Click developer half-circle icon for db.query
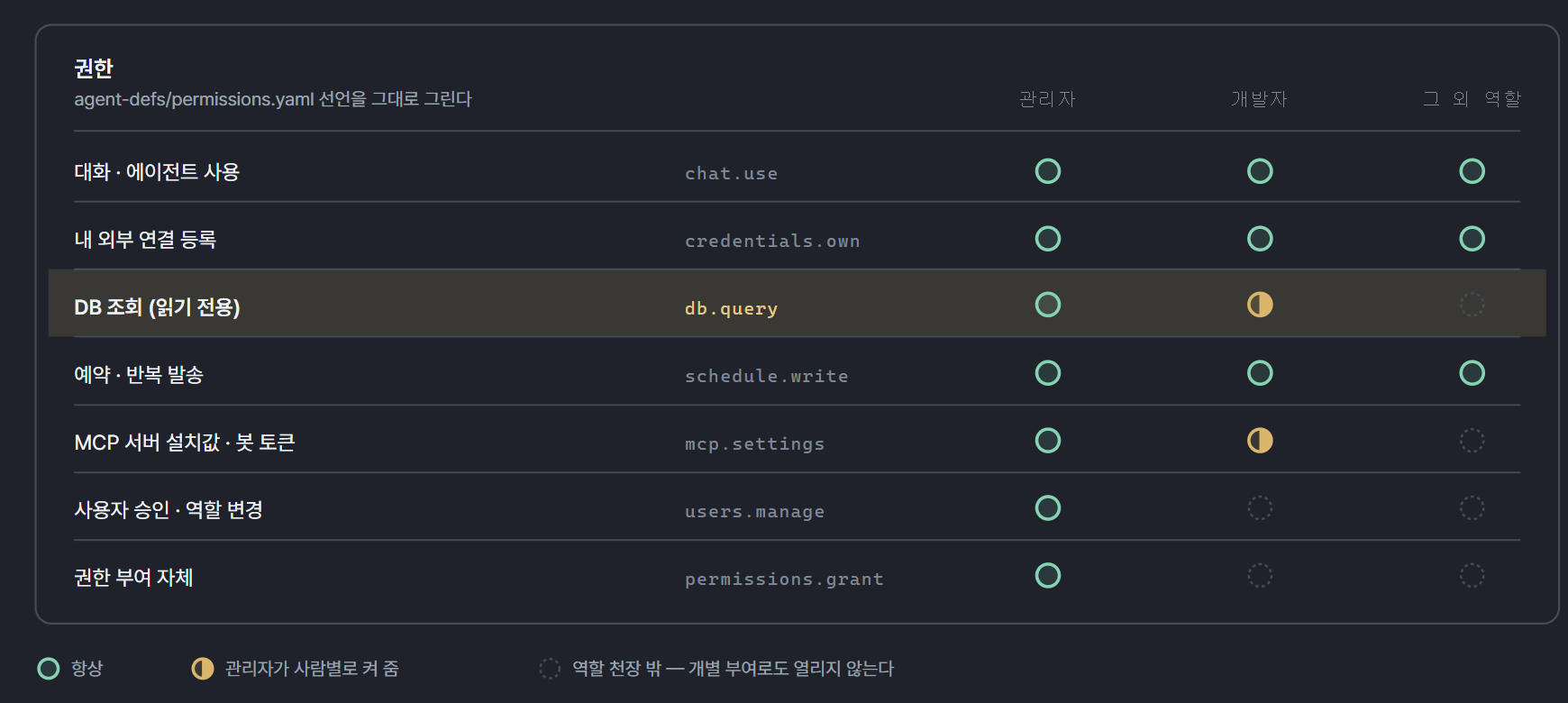This screenshot has height=703, width=1568. [1260, 305]
